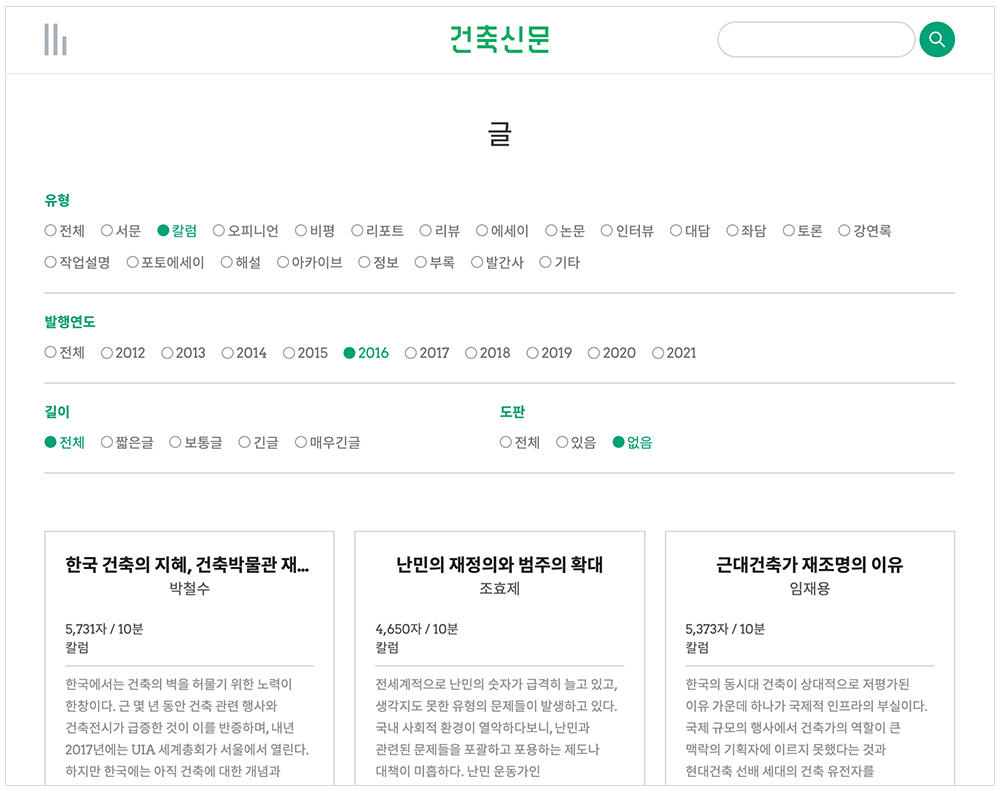Viewport: 1000px width, 791px height.
Task: Select publication year 2012
Action: click(x=123, y=353)
